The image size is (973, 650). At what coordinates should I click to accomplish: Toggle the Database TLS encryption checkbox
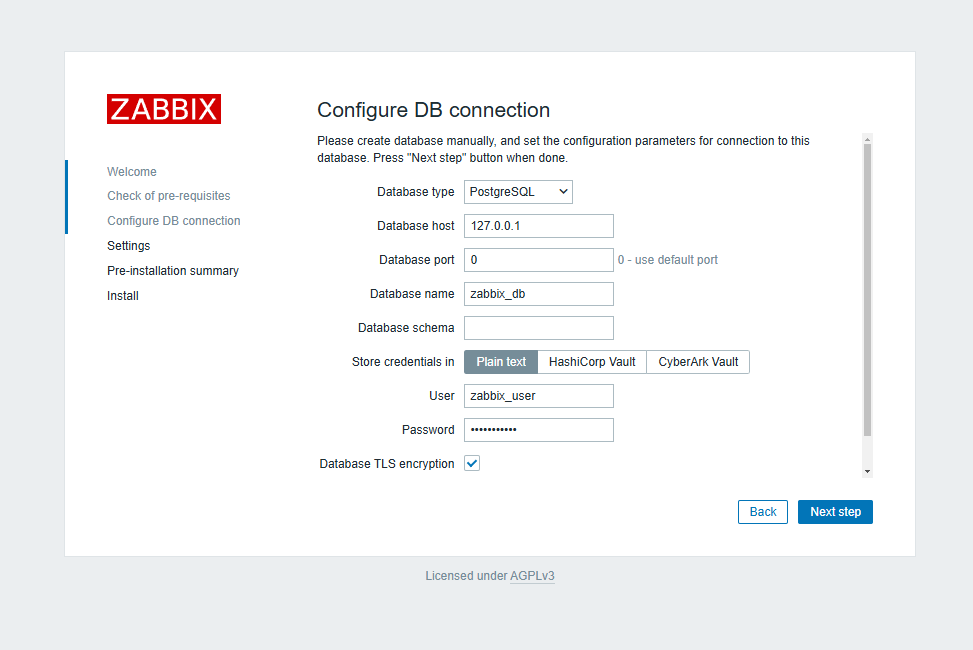(472, 464)
